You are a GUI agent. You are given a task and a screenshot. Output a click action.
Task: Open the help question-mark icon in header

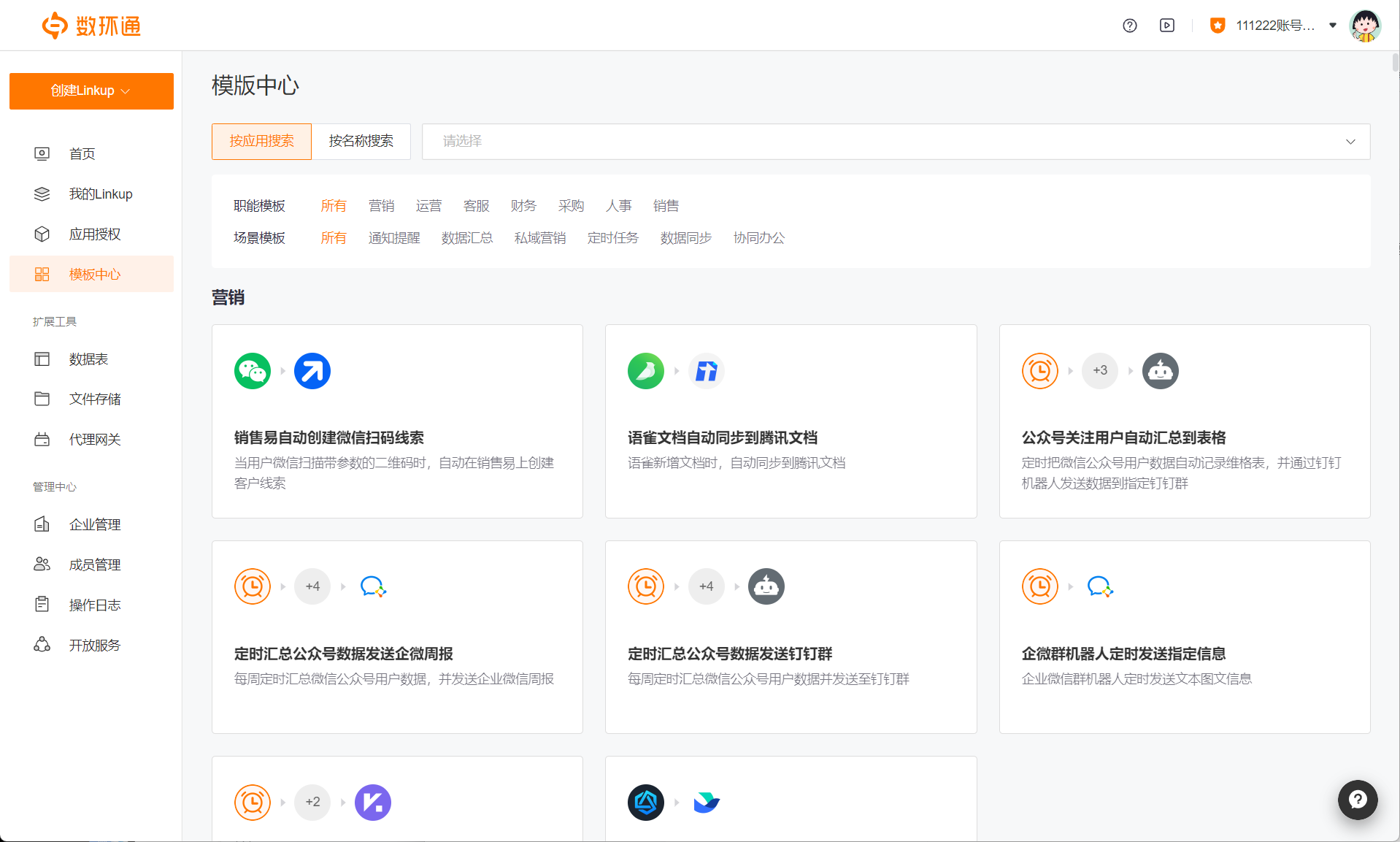tap(1130, 26)
